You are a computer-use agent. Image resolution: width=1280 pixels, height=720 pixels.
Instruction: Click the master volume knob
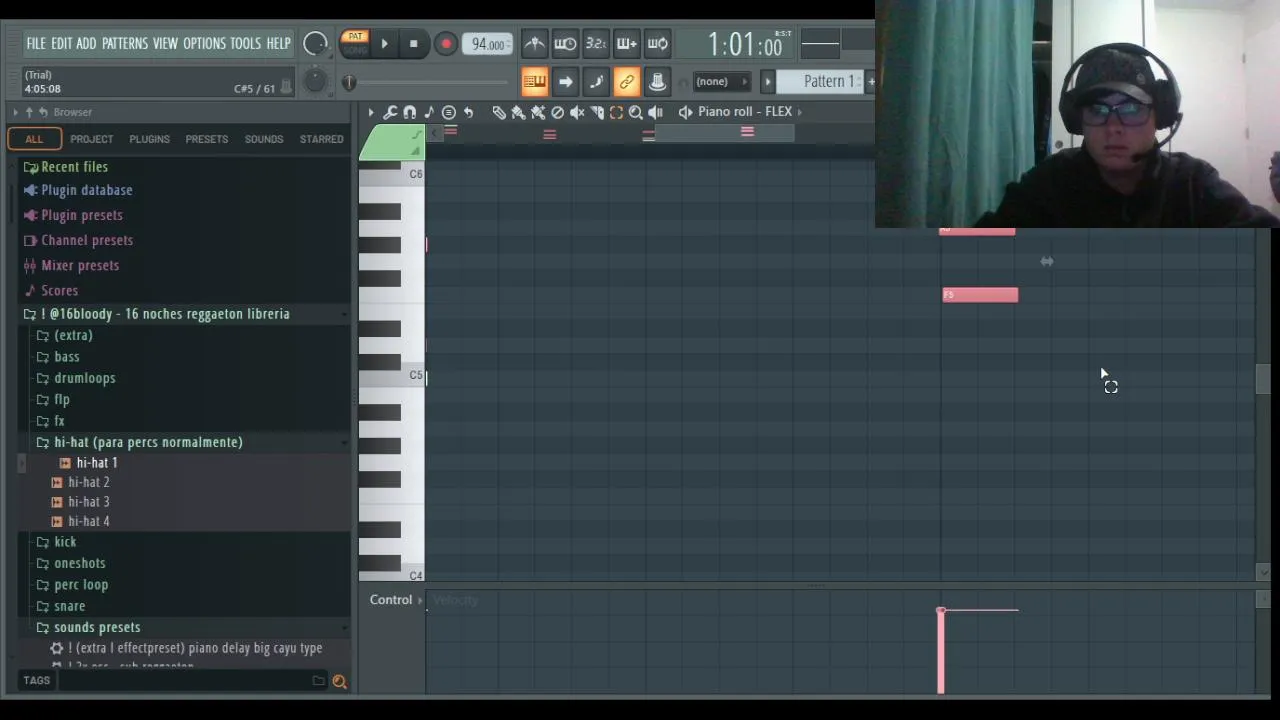click(x=315, y=43)
